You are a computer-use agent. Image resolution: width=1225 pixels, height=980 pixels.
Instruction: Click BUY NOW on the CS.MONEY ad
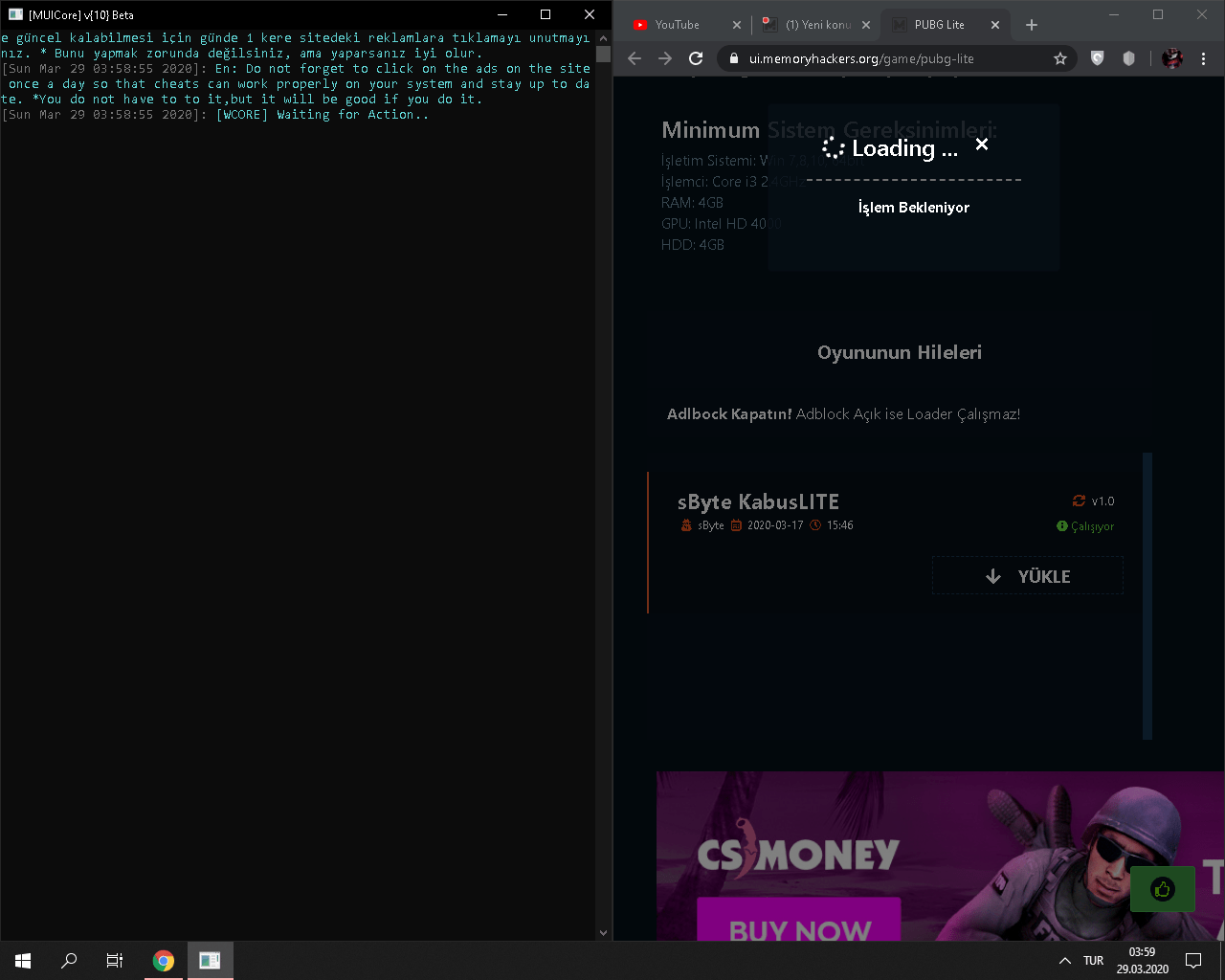[x=799, y=920]
